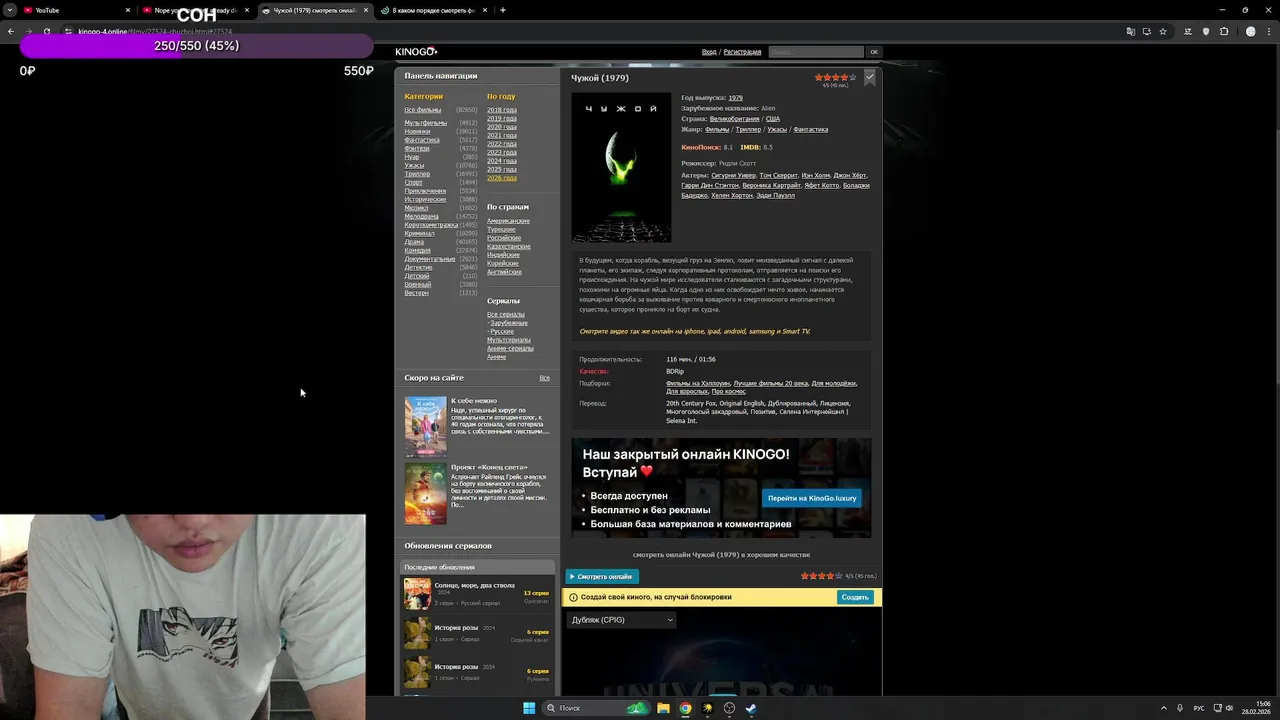Viewport: 1280px width, 720px height.
Task: Open the Дубляж (СРIG) voiceover dropdown
Action: pos(622,620)
